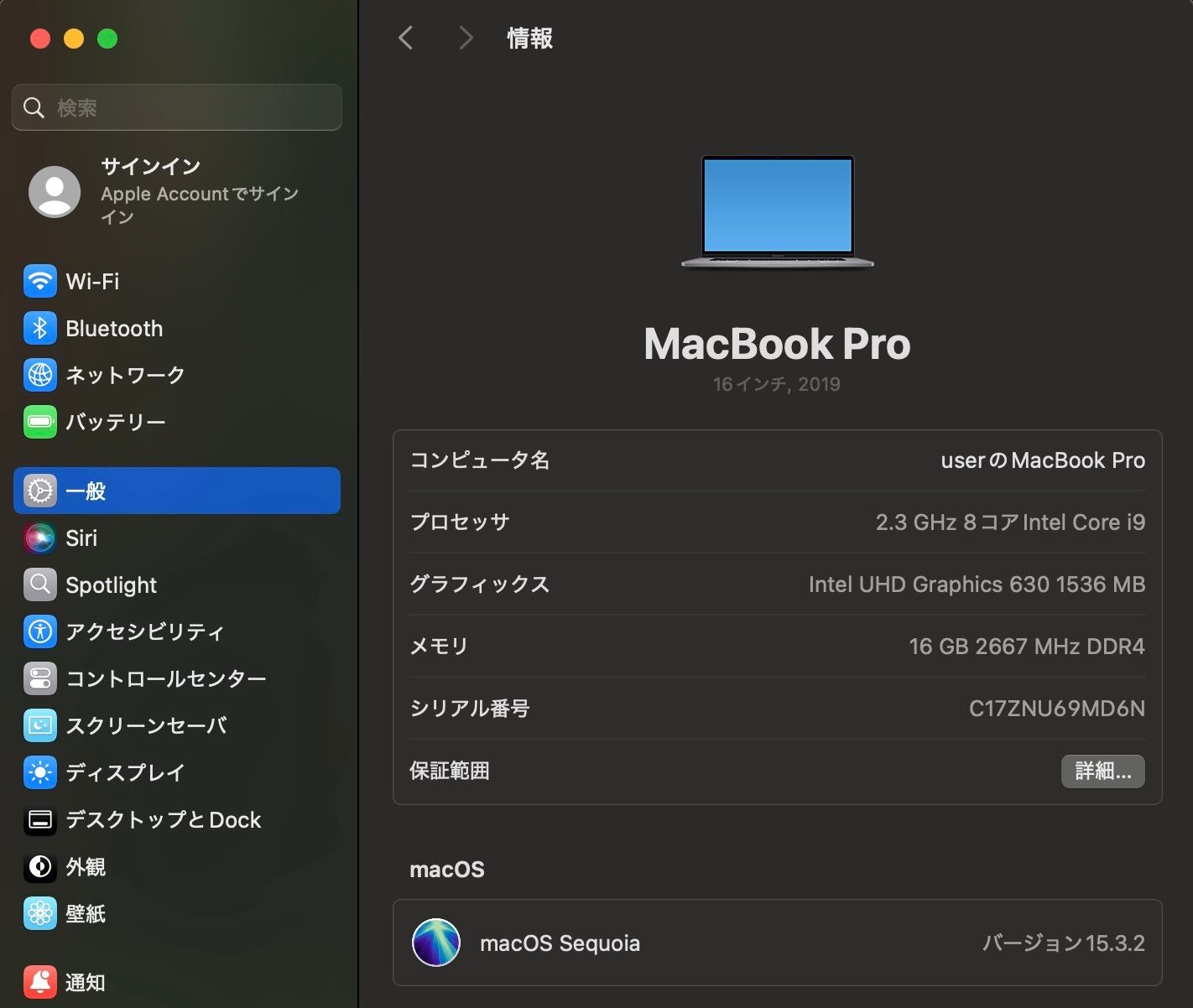Click the 壁紙 wallpaper icon
The width and height of the screenshot is (1193, 1008).
pos(40,913)
